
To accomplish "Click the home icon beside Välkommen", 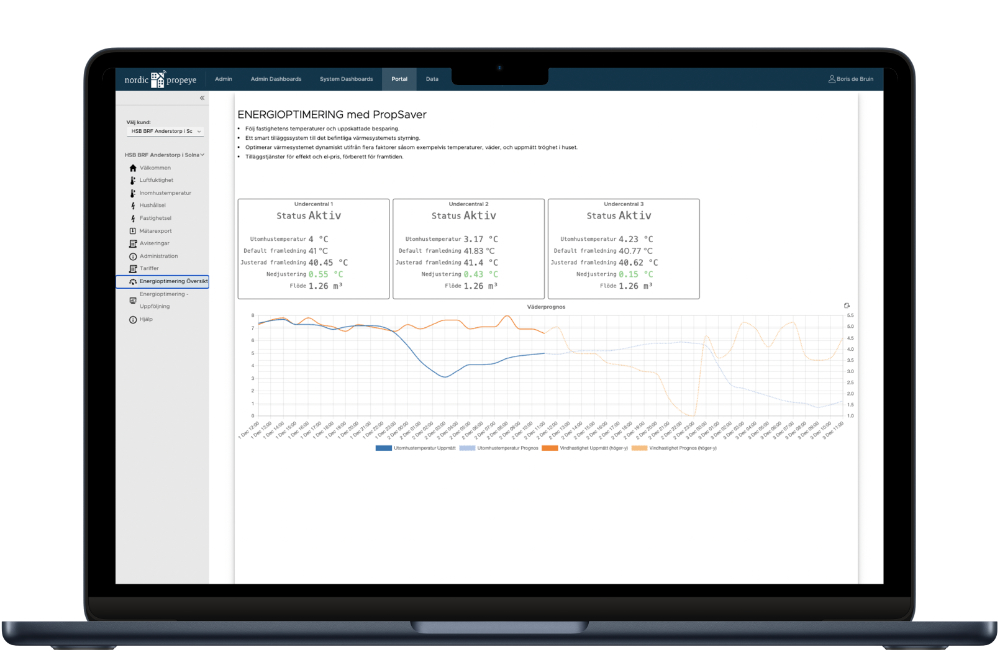I will click(133, 168).
